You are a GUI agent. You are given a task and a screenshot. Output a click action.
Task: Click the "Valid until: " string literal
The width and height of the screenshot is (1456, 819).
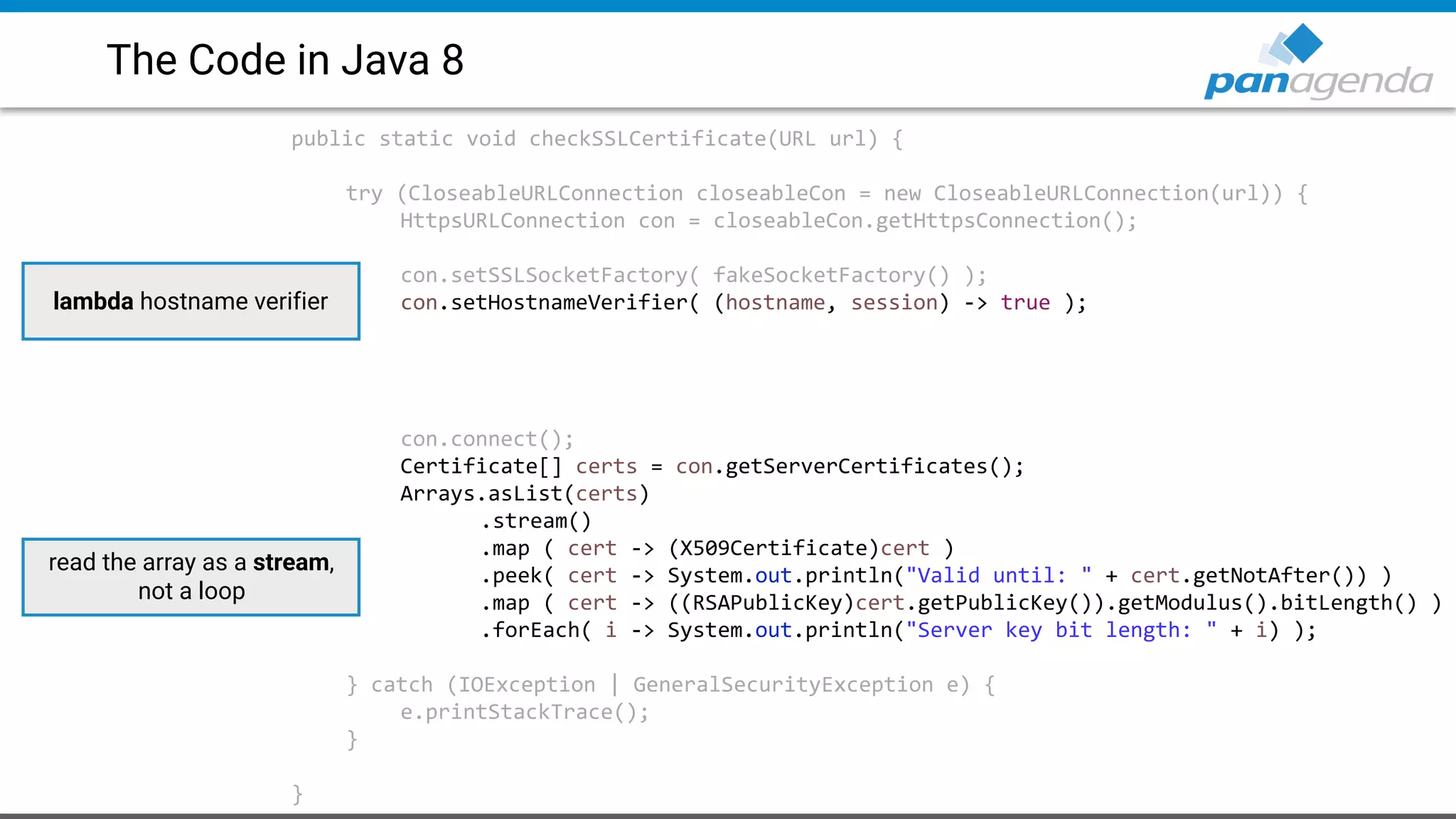pos(998,576)
